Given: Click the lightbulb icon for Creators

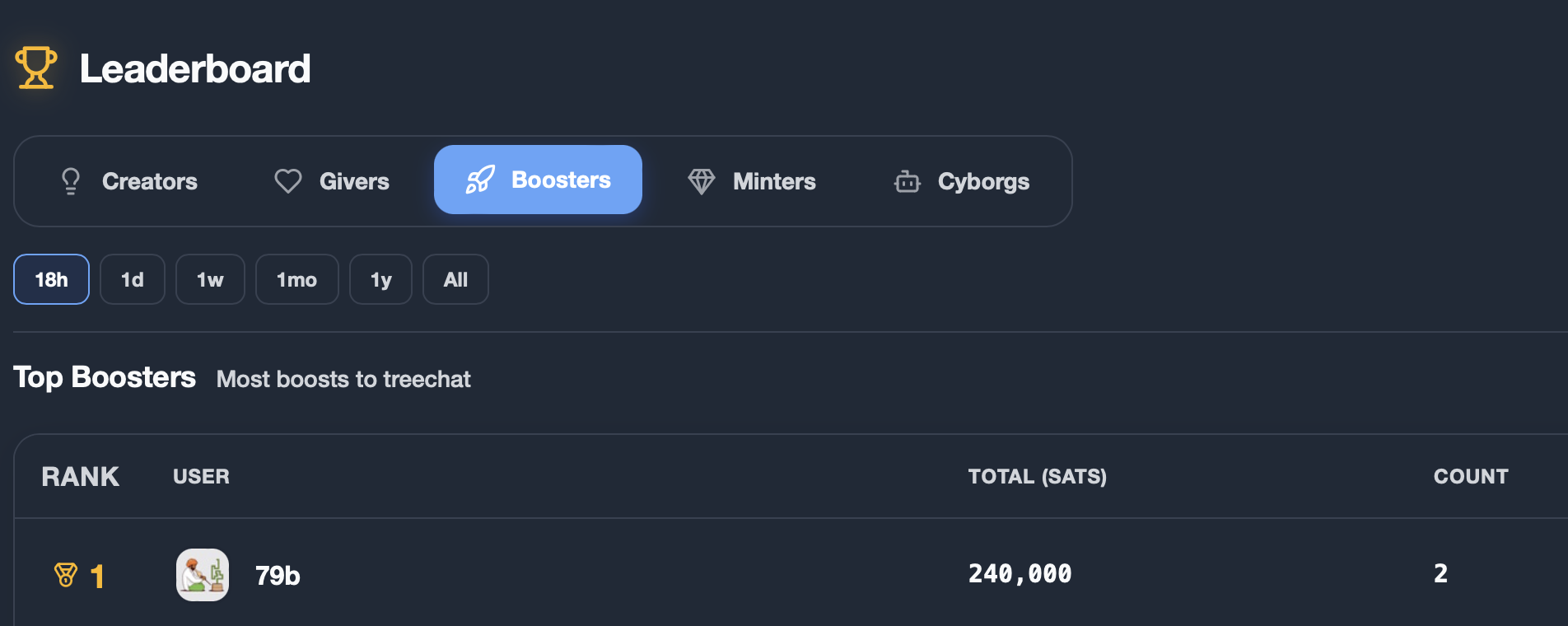Looking at the screenshot, I should click(x=71, y=181).
